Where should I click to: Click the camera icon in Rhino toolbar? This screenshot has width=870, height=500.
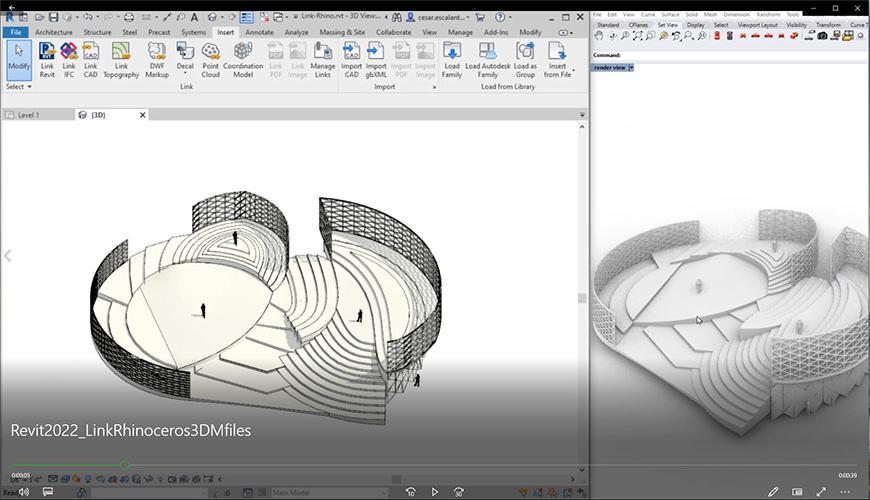pos(822,36)
